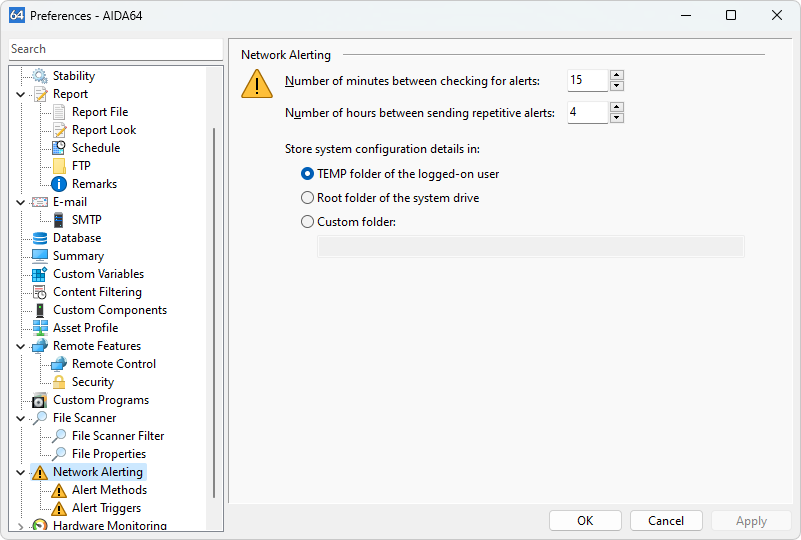Click the "Remote Control" label
The height and width of the screenshot is (540, 801).
point(114,364)
